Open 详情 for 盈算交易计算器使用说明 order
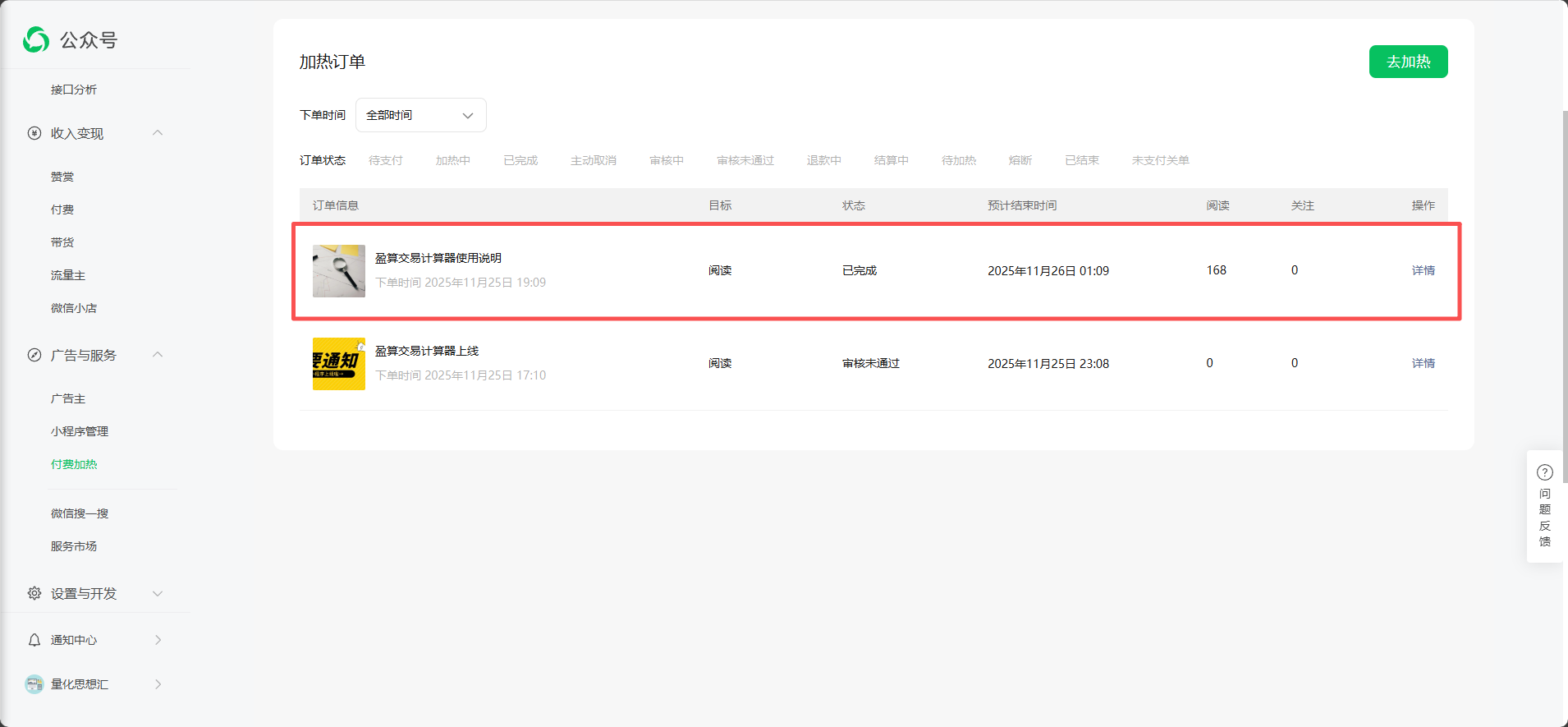This screenshot has width=1568, height=727. point(1423,270)
